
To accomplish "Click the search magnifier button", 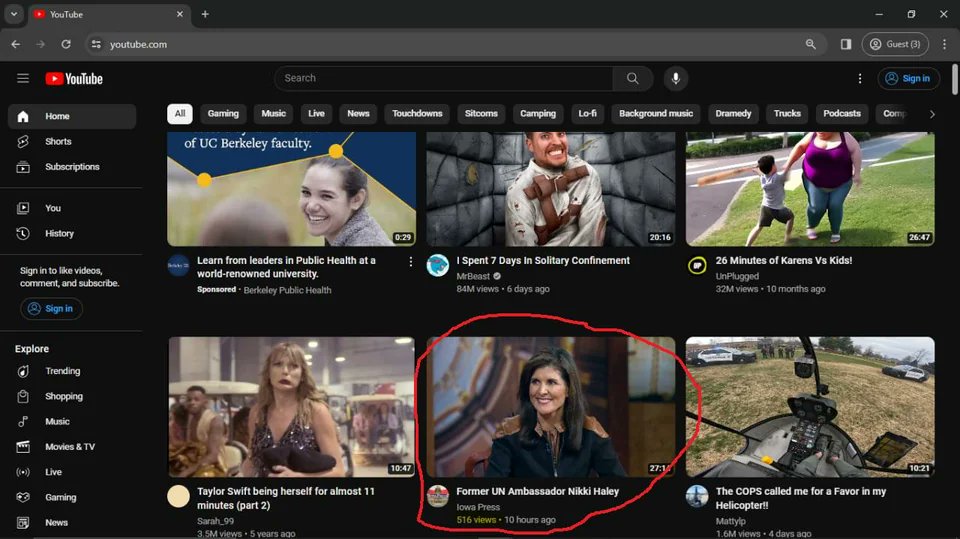I will (632, 78).
